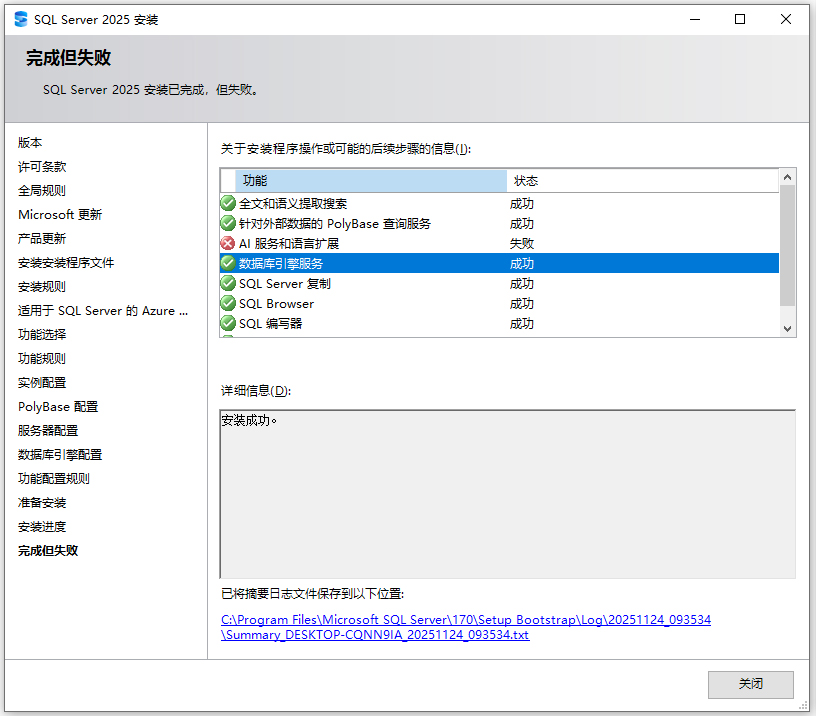Click the 安装规则 step
Image resolution: width=816 pixels, height=716 pixels.
coord(42,287)
